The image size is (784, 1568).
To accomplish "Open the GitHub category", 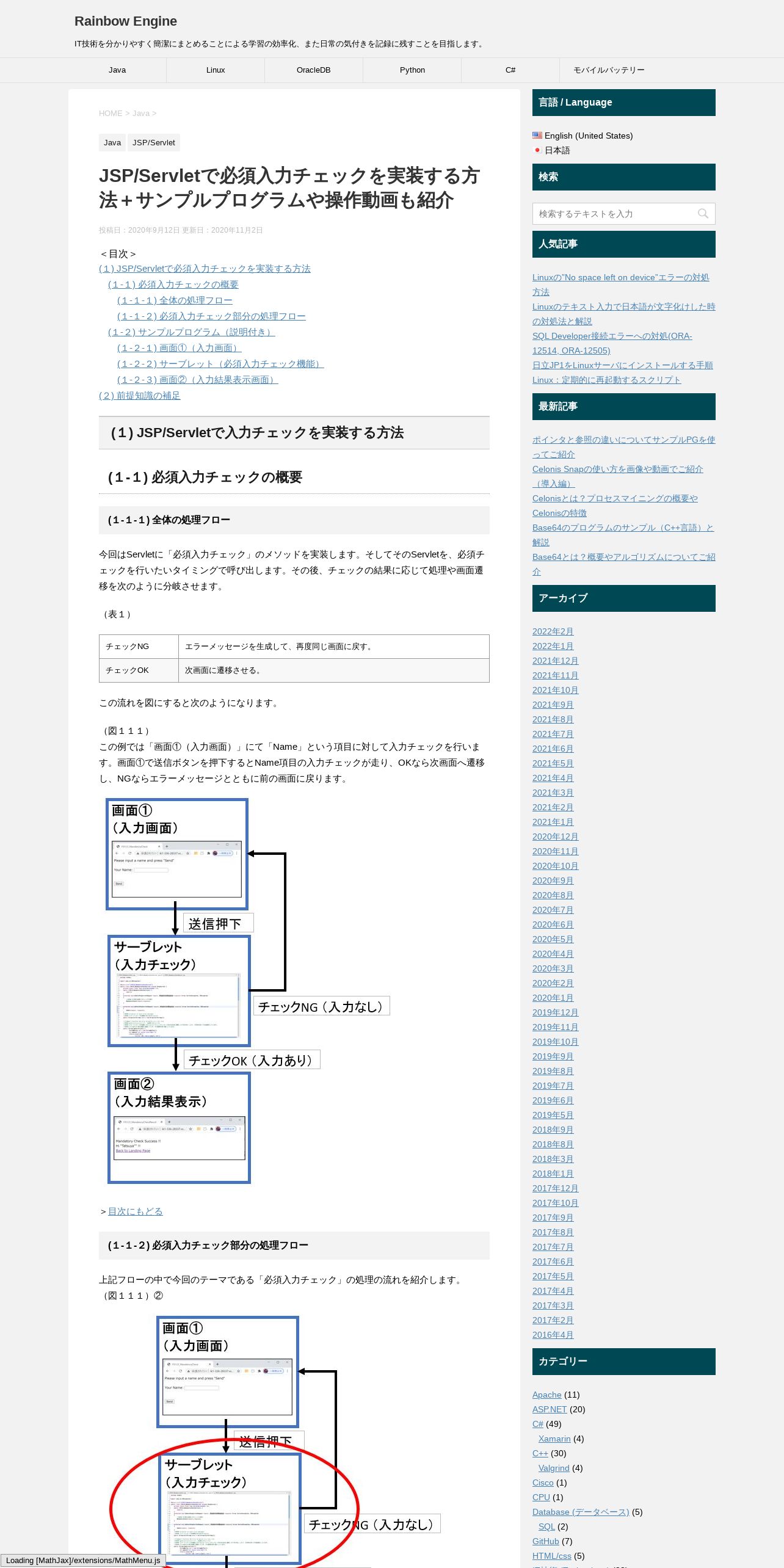I will click(x=546, y=1541).
